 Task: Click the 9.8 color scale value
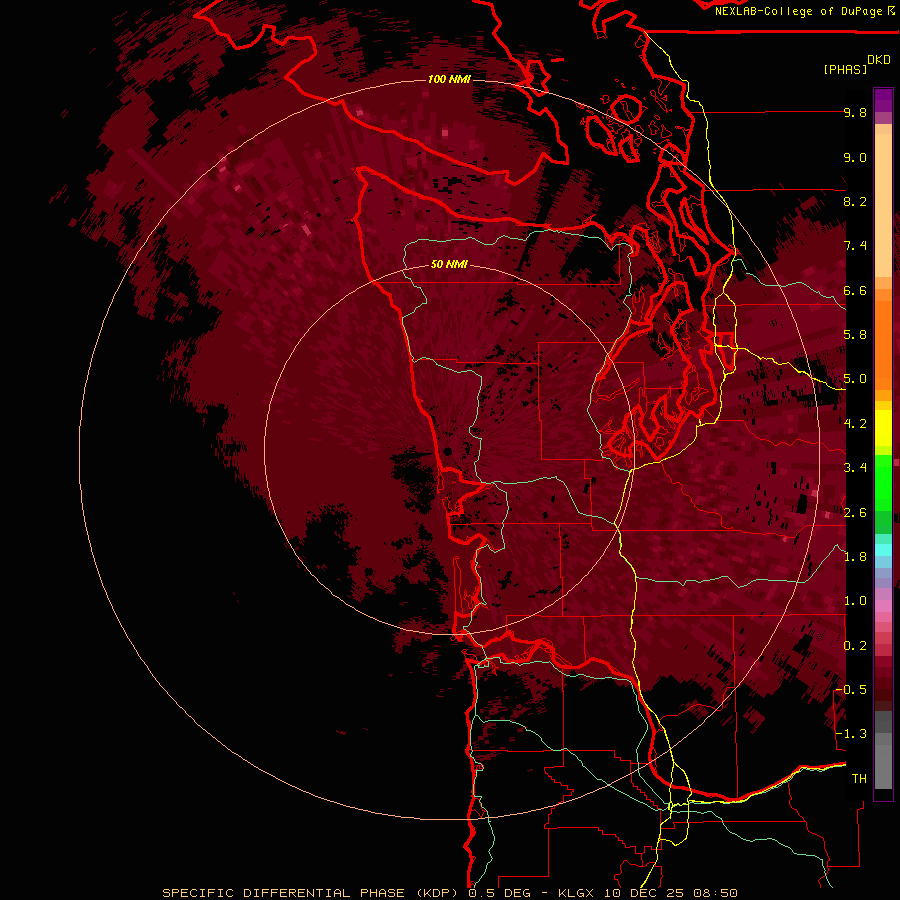pyautogui.click(x=855, y=112)
